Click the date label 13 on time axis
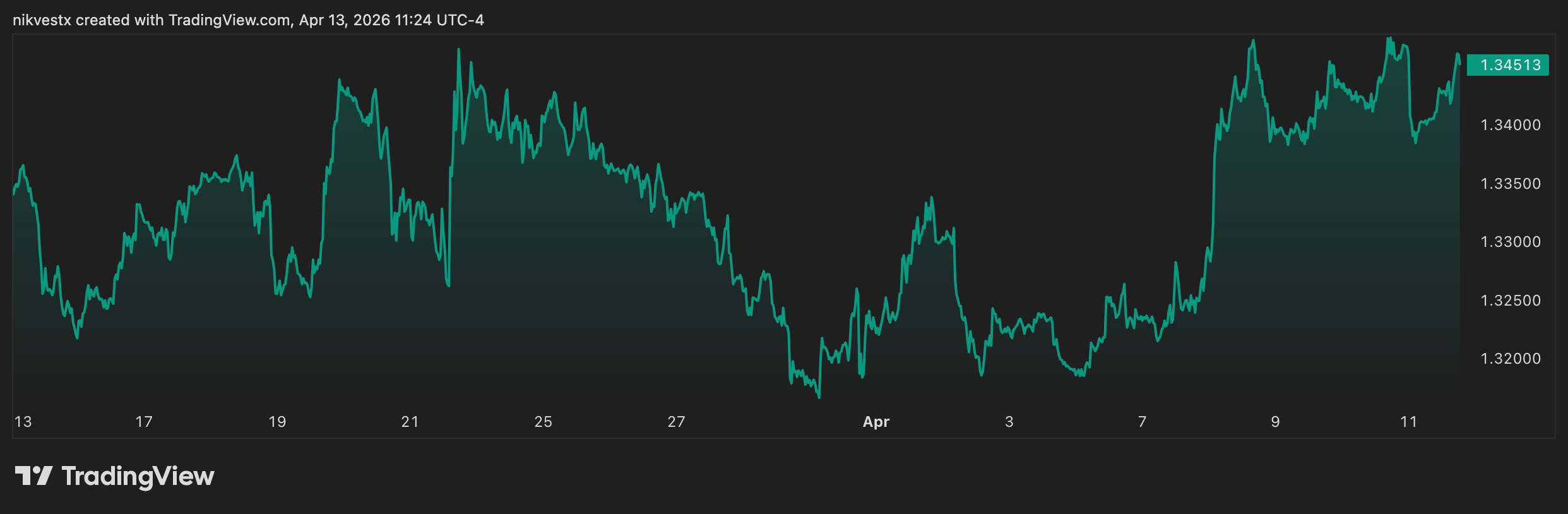 coord(23,422)
